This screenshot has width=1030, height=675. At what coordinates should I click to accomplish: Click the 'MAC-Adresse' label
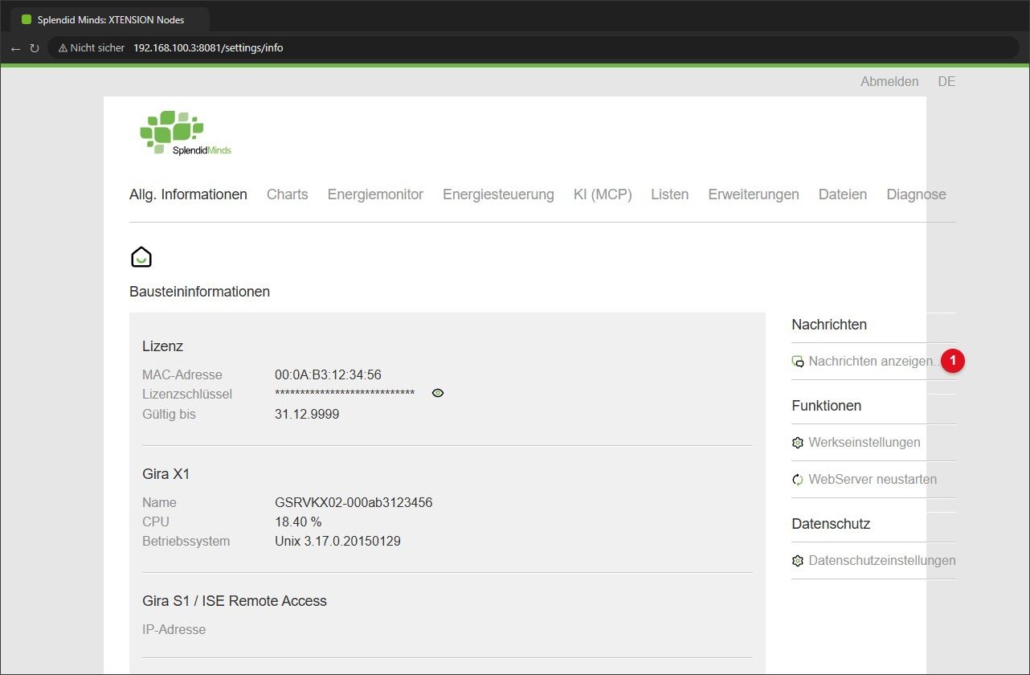(x=182, y=375)
